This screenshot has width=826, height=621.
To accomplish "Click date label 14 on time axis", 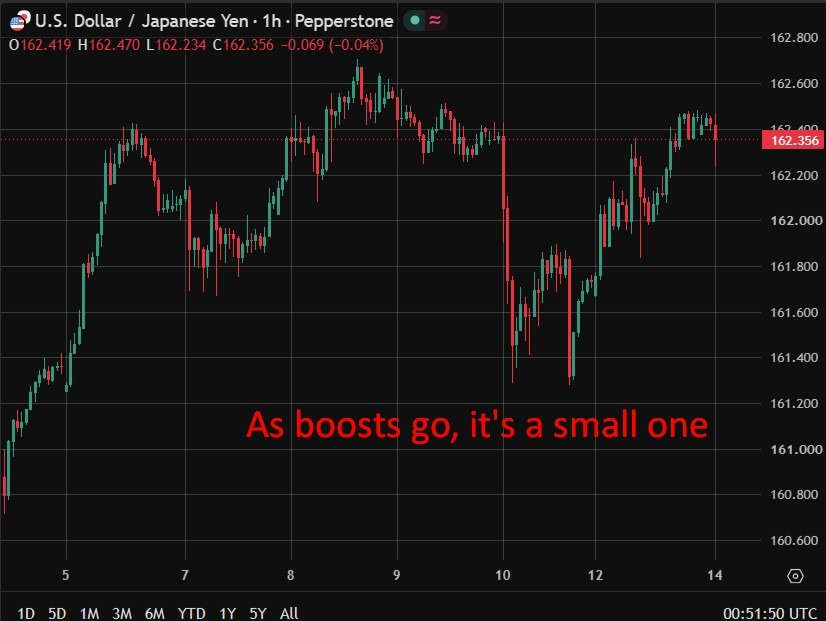I will click(x=715, y=575).
